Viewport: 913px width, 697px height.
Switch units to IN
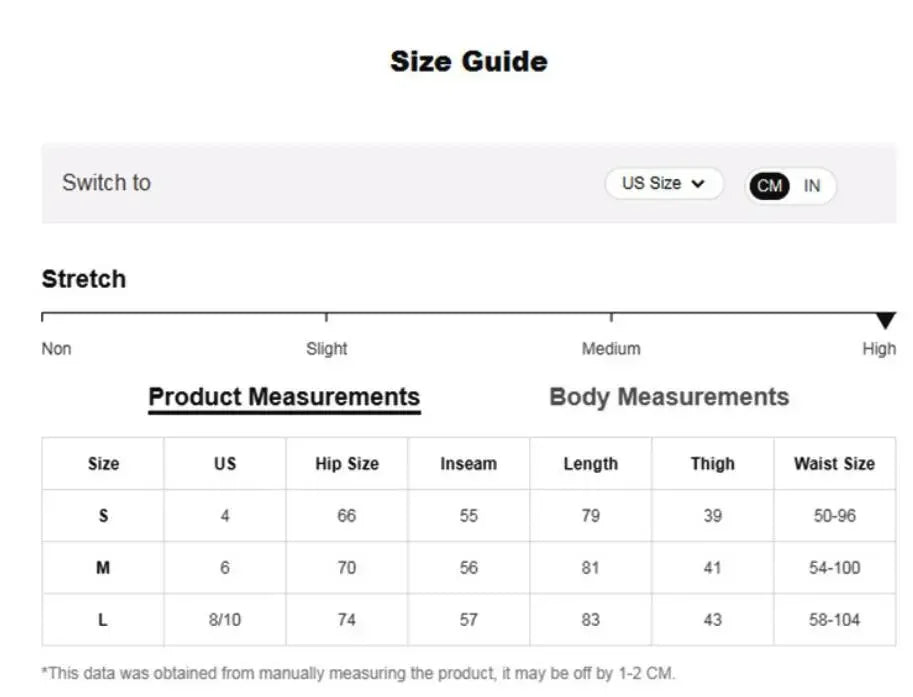pyautogui.click(x=812, y=186)
